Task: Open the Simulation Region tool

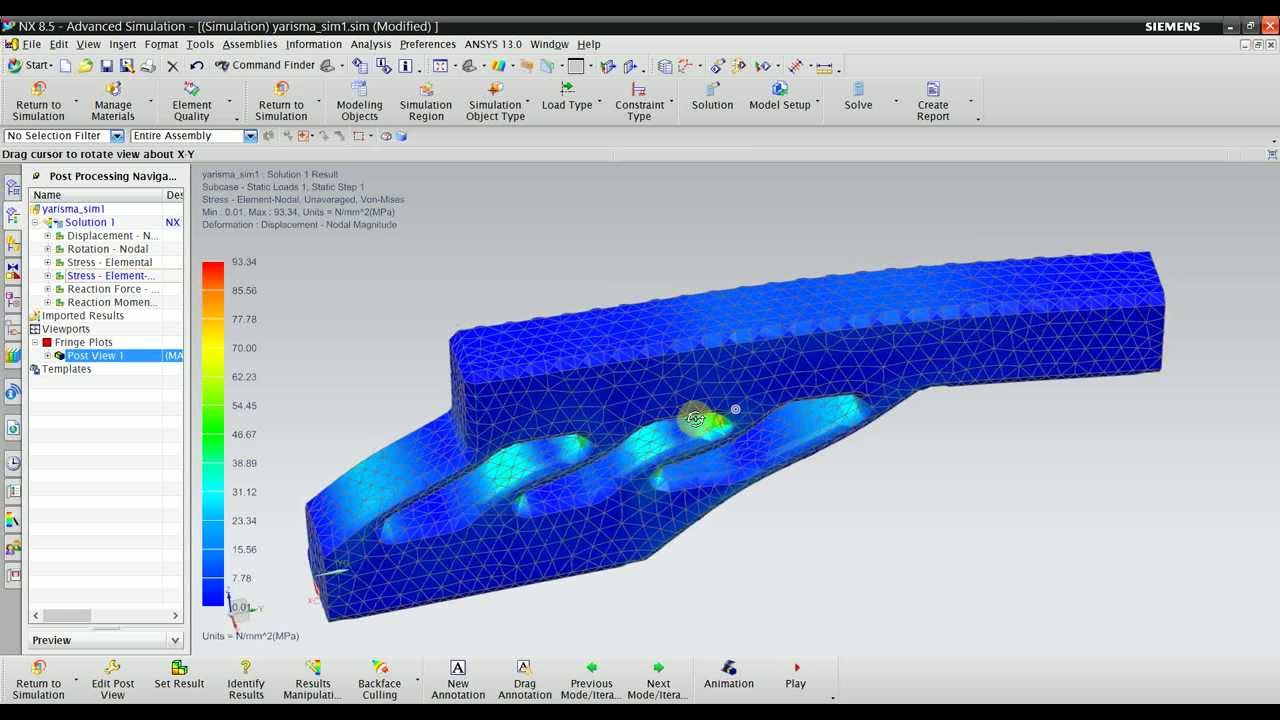Action: [426, 102]
